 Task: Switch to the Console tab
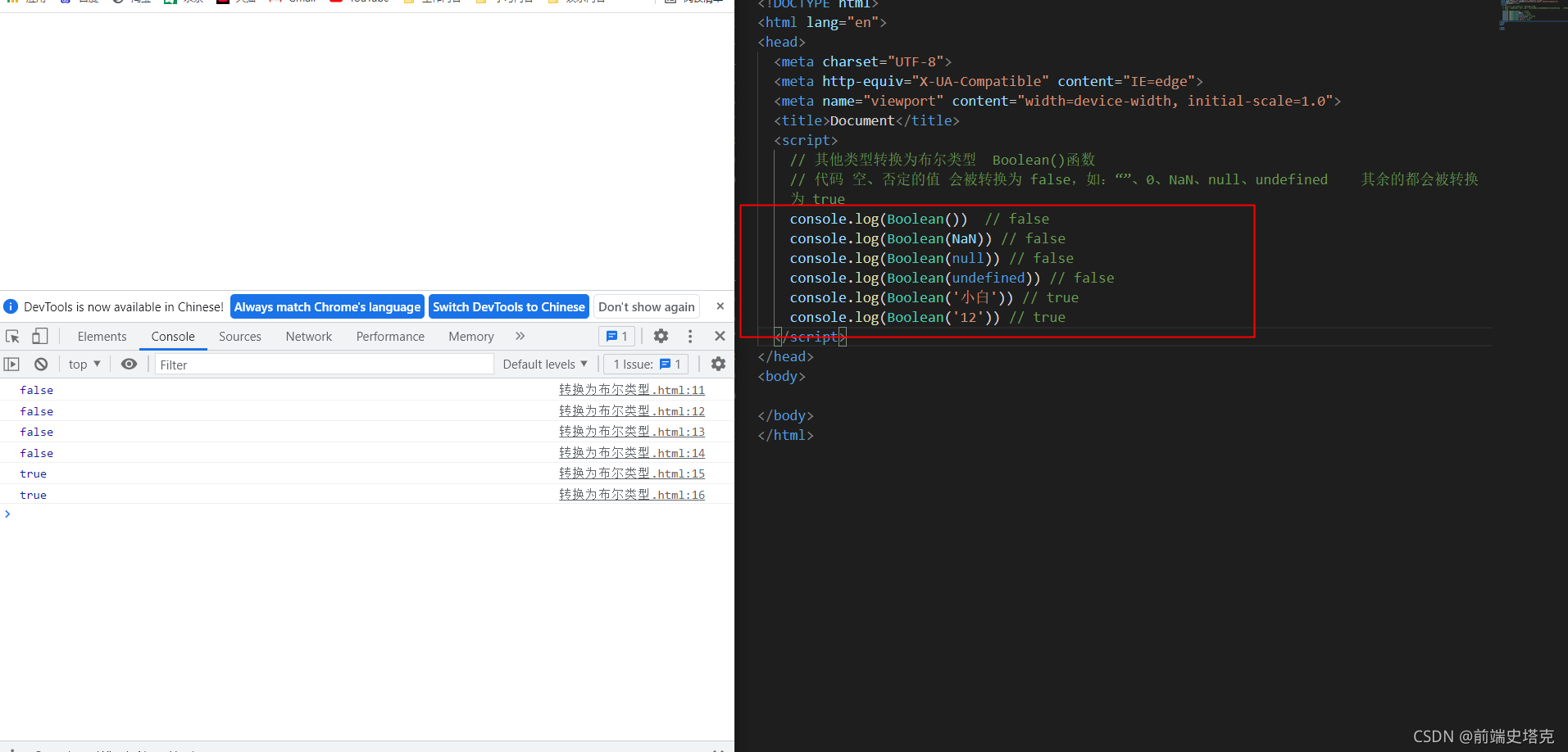[x=173, y=337]
